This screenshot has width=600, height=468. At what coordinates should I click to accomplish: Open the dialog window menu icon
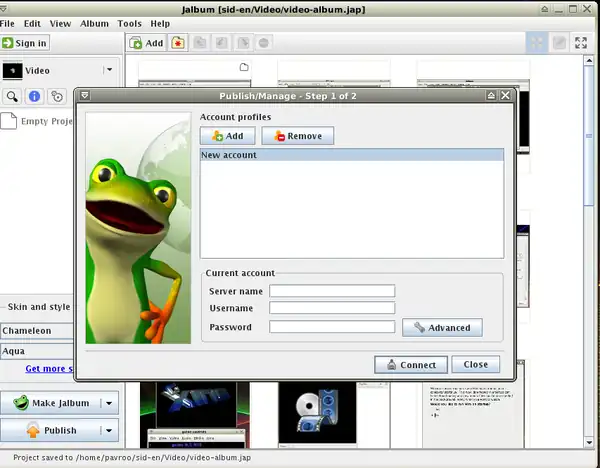click(85, 95)
